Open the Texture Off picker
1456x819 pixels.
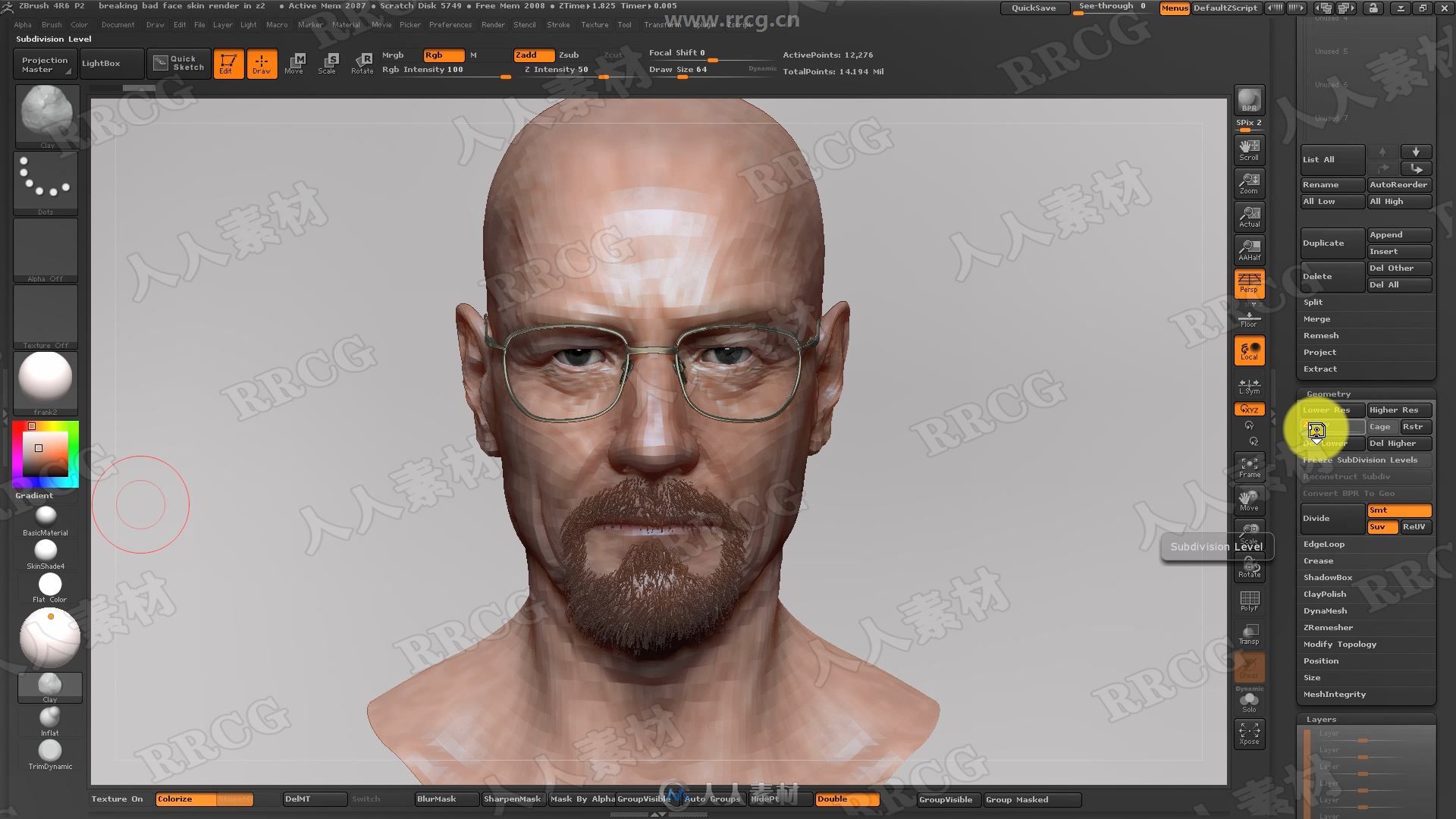(x=45, y=317)
